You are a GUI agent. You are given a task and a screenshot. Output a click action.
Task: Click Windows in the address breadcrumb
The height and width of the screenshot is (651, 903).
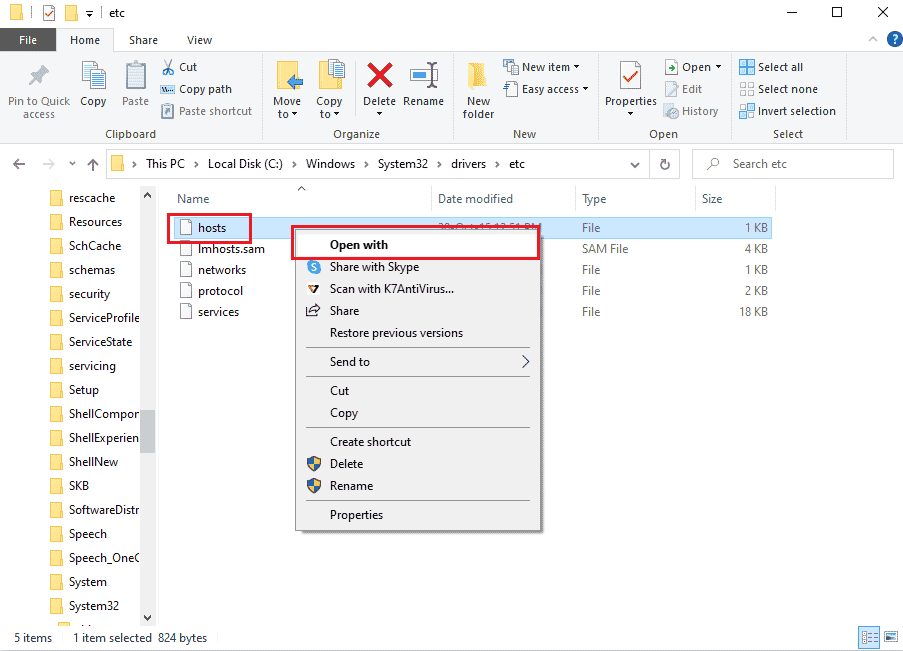coord(330,164)
